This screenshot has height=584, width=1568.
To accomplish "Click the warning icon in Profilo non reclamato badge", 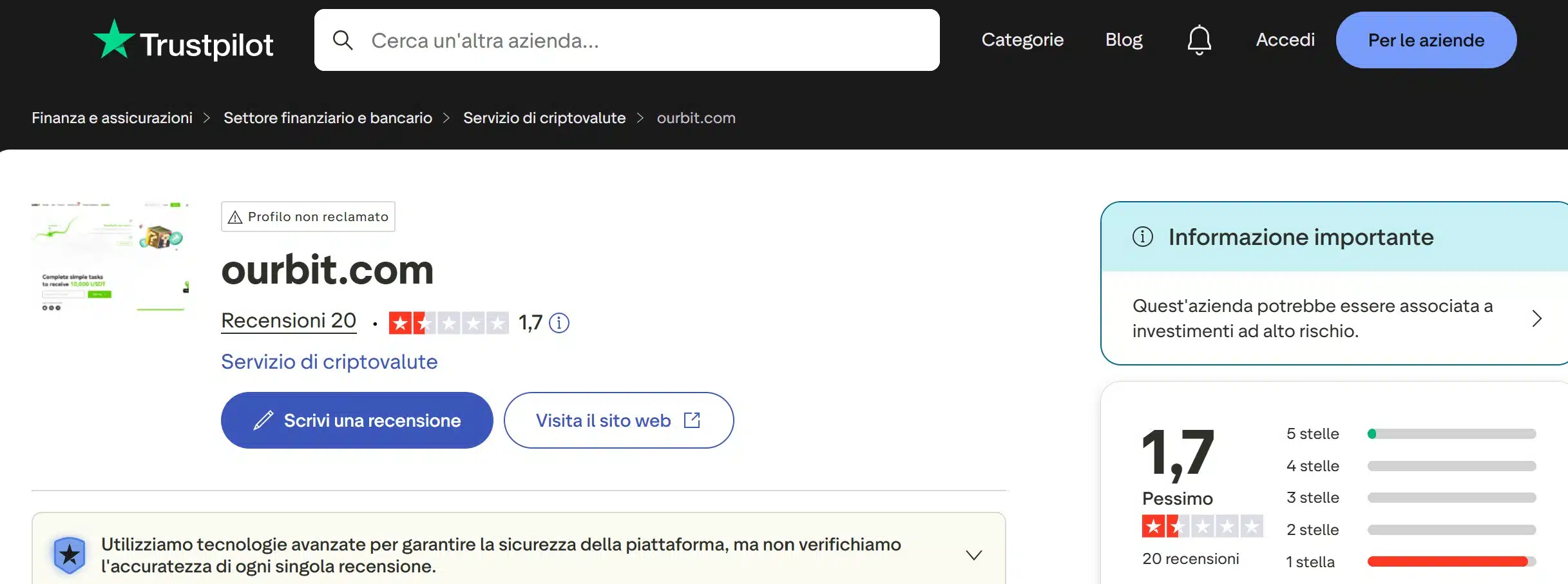I will point(236,217).
